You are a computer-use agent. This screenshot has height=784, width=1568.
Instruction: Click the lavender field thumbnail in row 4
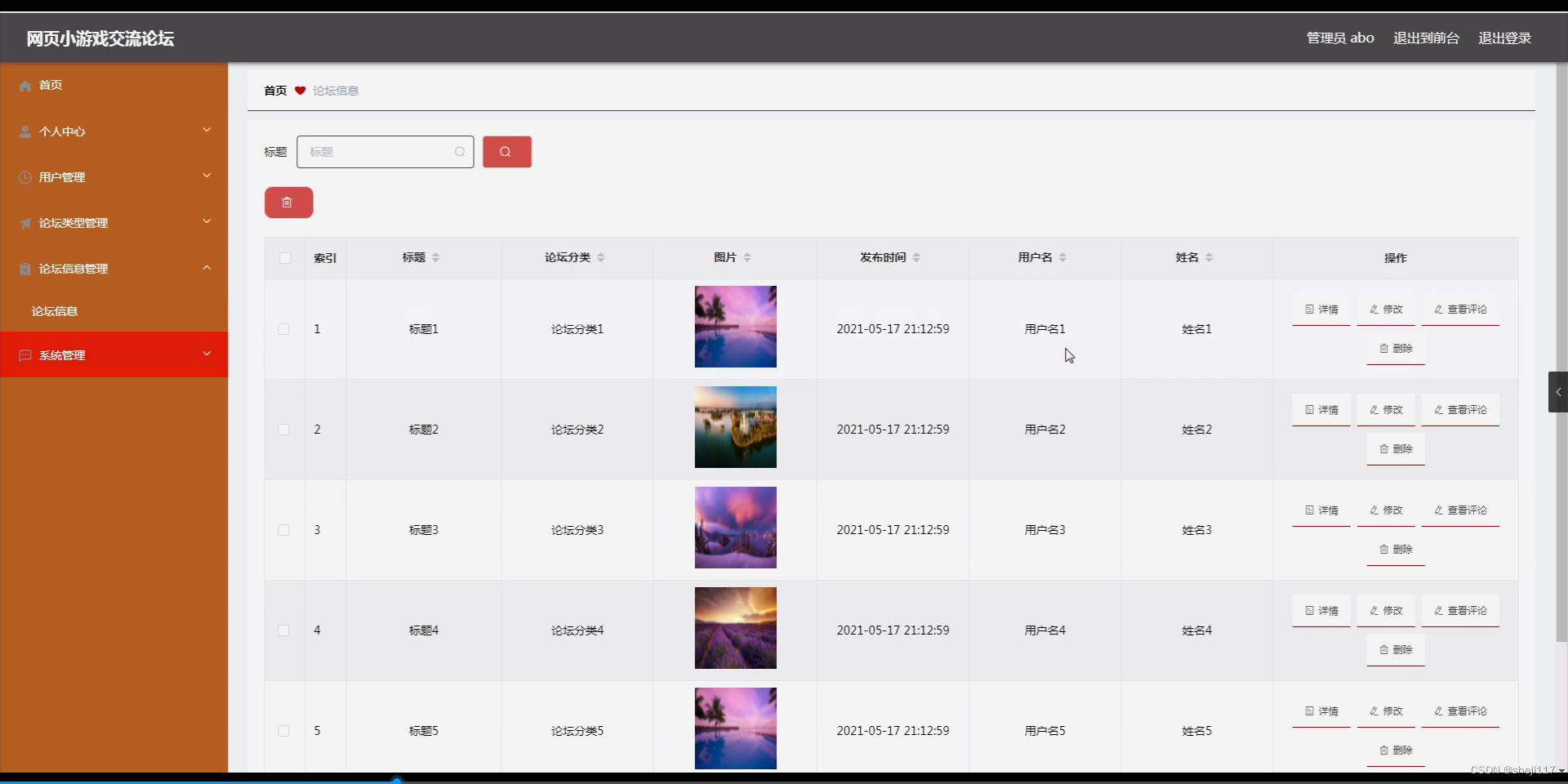point(736,628)
